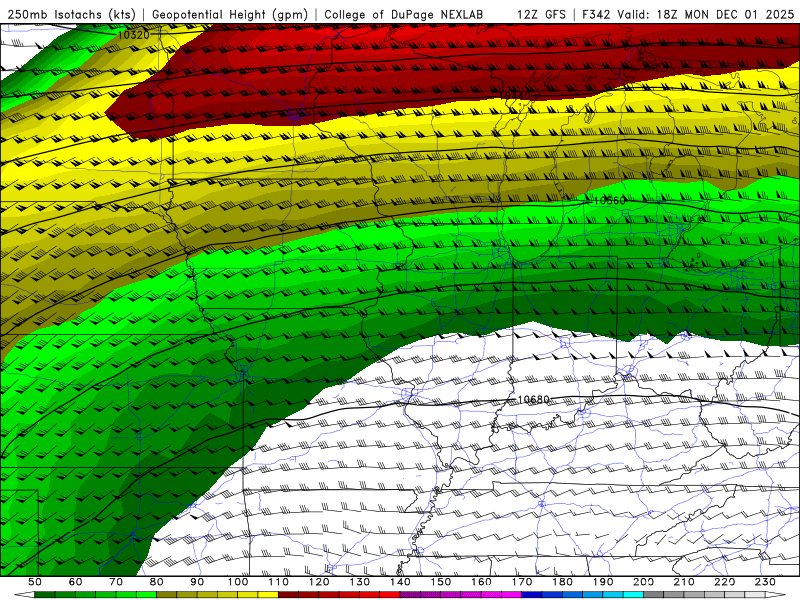Click the brightest yellow swatch in the color bar
Image resolution: width=800 pixels, height=600 pixels.
[x=268, y=595]
